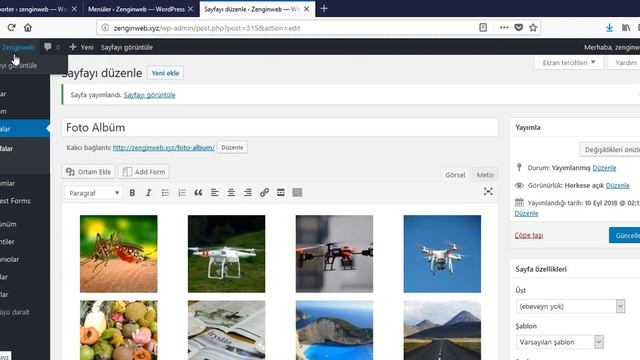Edit Görünürlük visibility via Düzenle link
This screenshot has width=640, height=360.
click(618, 185)
